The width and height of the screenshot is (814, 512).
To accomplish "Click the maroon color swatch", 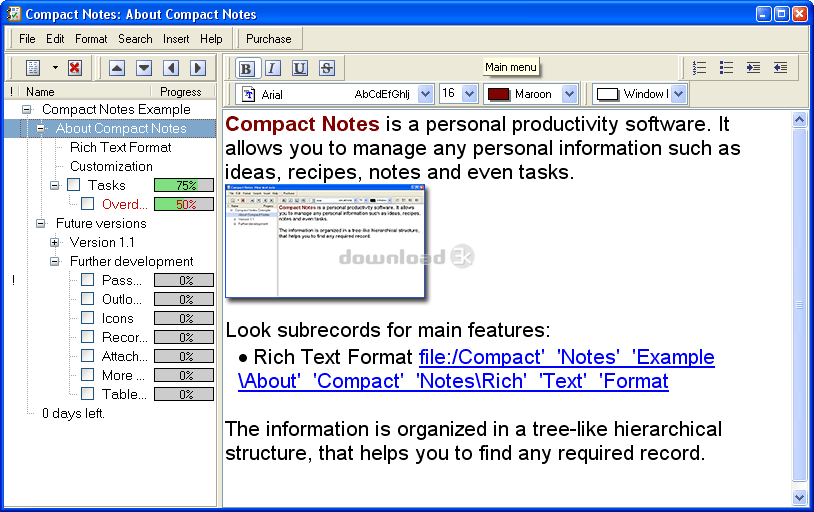I will coord(498,95).
